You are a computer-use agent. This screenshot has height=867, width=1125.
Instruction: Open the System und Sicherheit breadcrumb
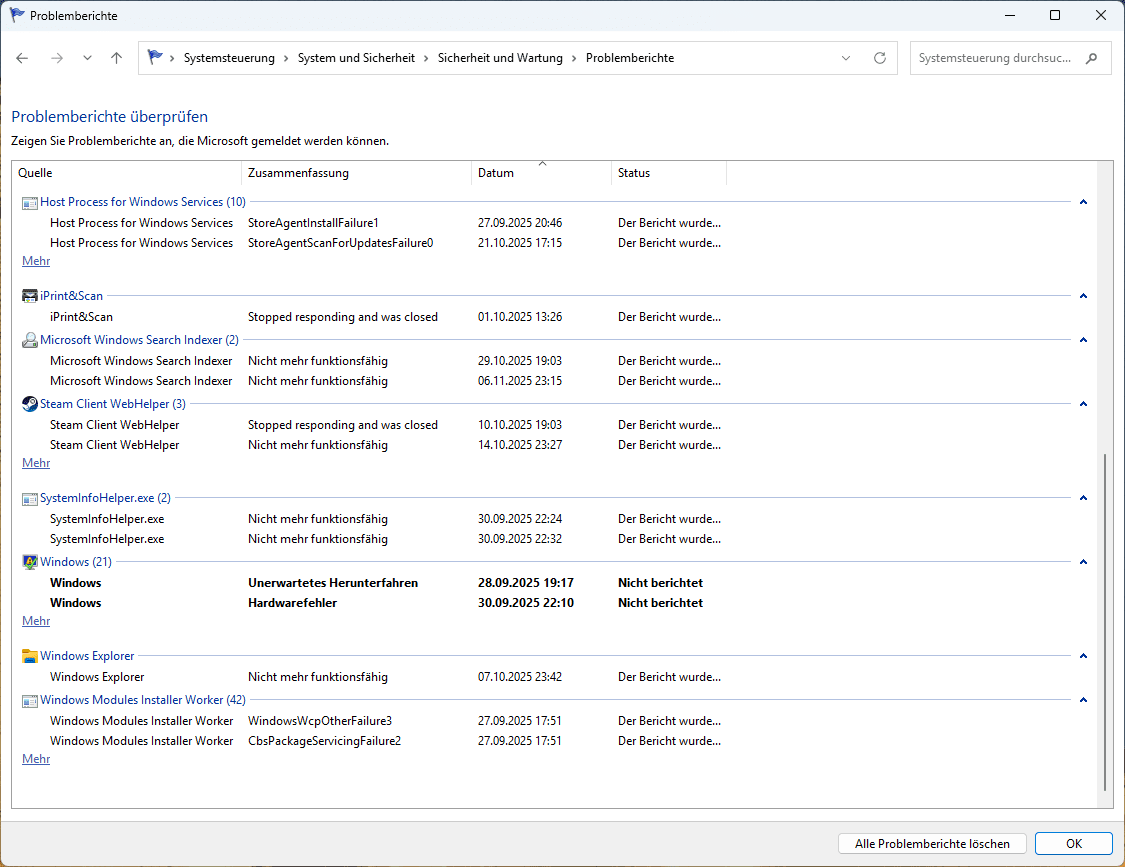point(356,58)
